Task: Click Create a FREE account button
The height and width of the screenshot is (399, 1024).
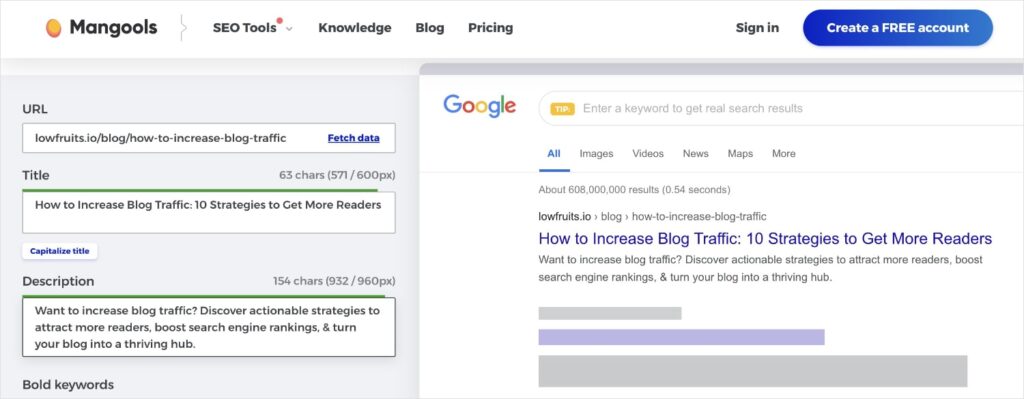Action: coord(897,27)
